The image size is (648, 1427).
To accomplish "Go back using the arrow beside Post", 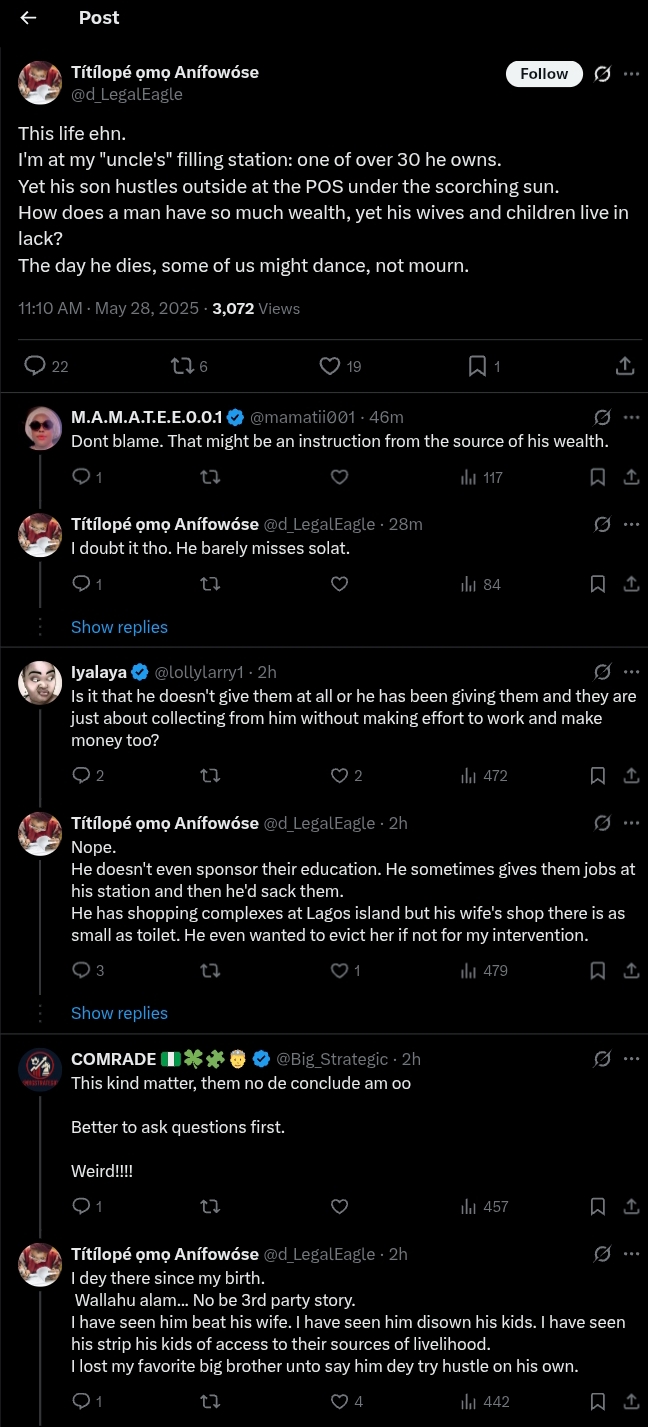I will 28,18.
